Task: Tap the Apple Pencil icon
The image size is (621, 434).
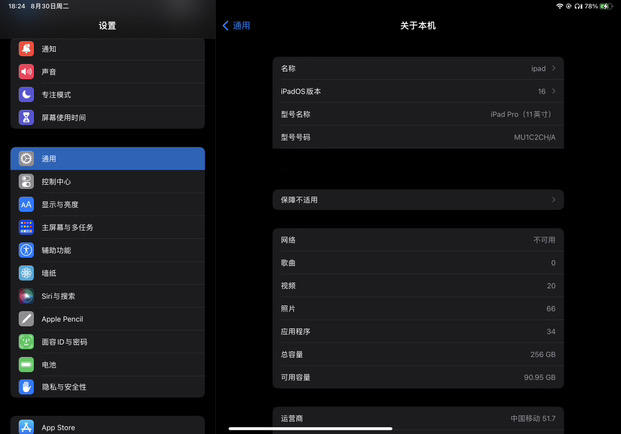Action: 26,319
